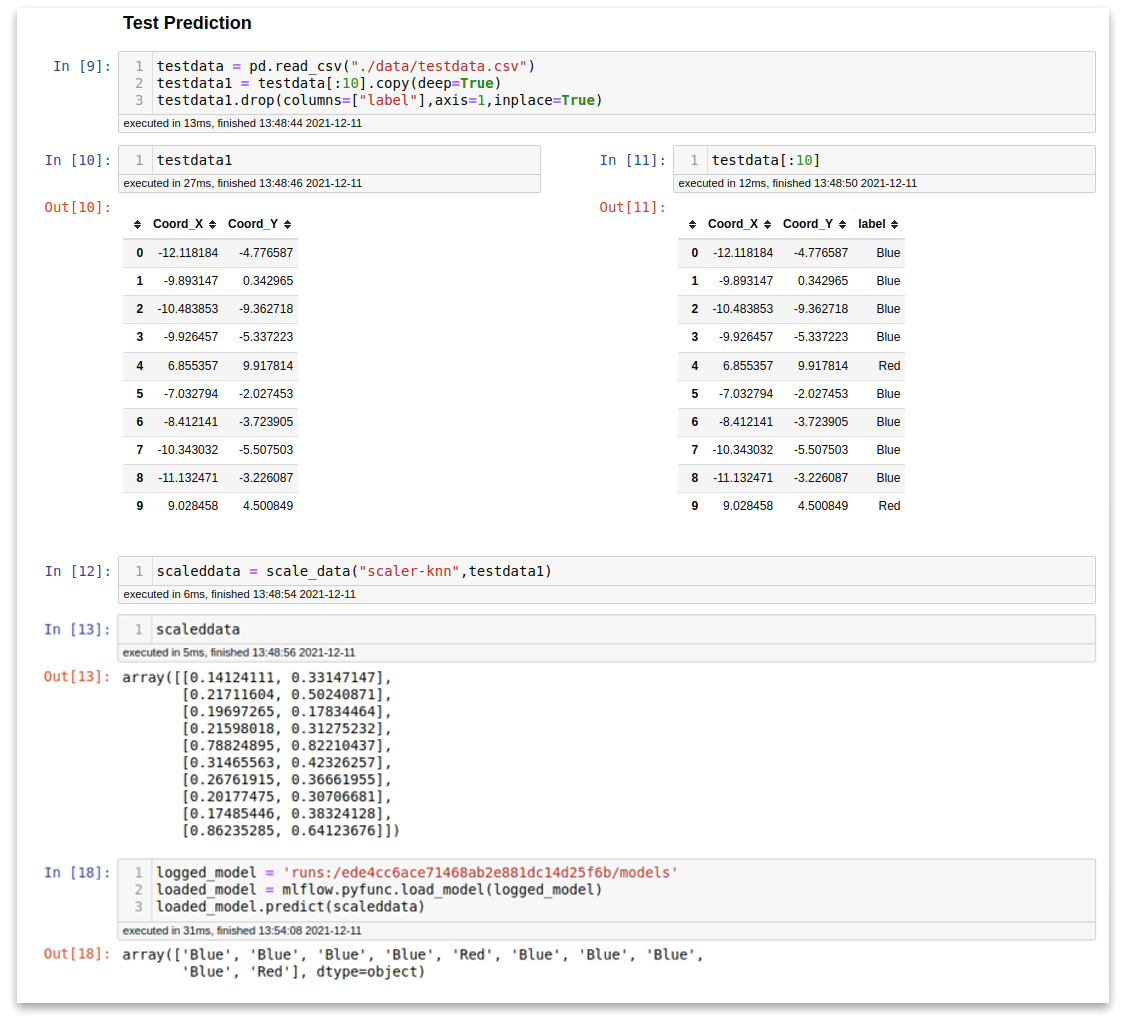This screenshot has width=1131, height=1020.
Task: Collapse output via the Out[18] prompt
Action: pos(78,955)
